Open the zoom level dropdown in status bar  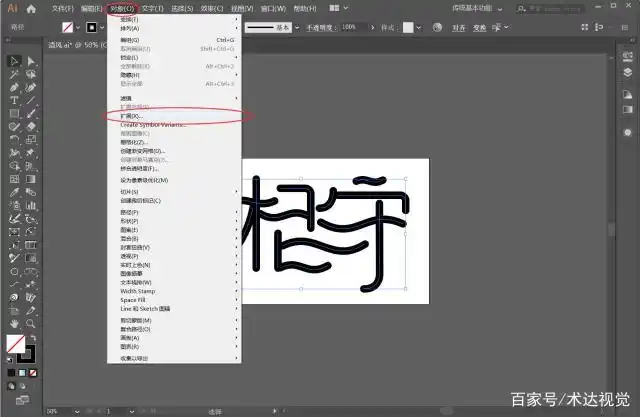[x=76, y=411]
